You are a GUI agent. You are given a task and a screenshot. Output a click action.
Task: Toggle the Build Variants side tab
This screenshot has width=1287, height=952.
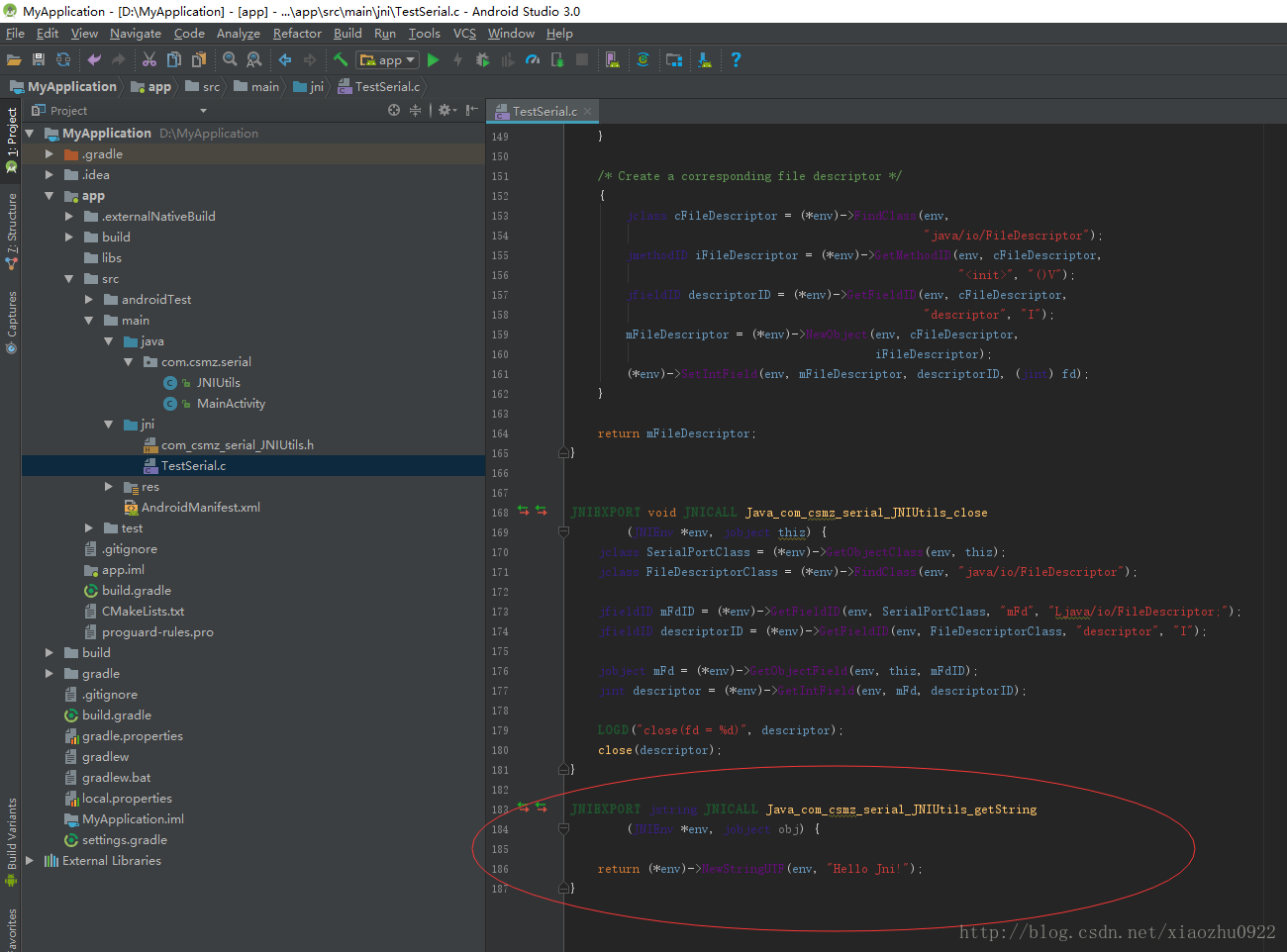(x=11, y=841)
